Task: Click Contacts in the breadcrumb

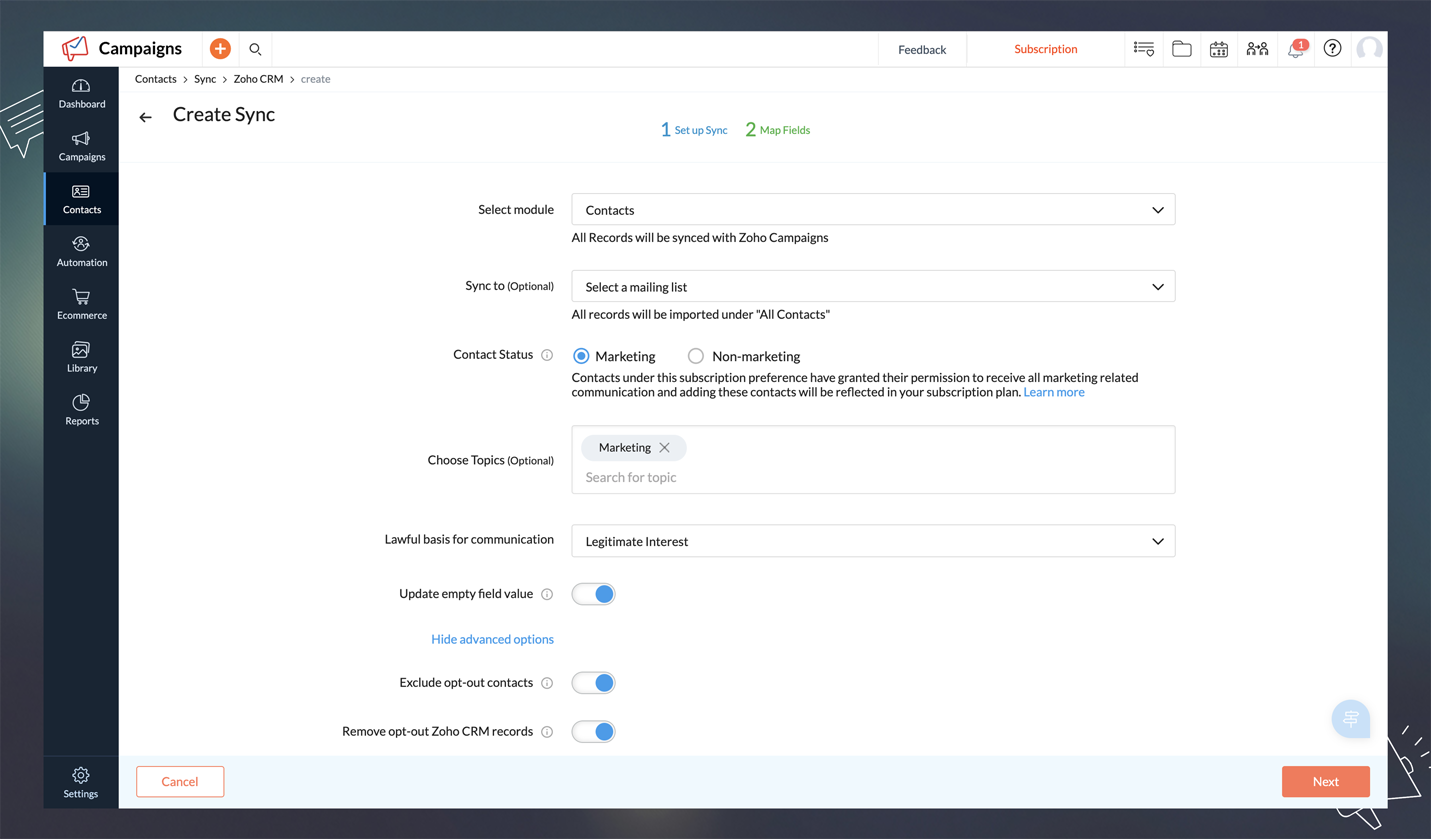Action: (x=156, y=79)
